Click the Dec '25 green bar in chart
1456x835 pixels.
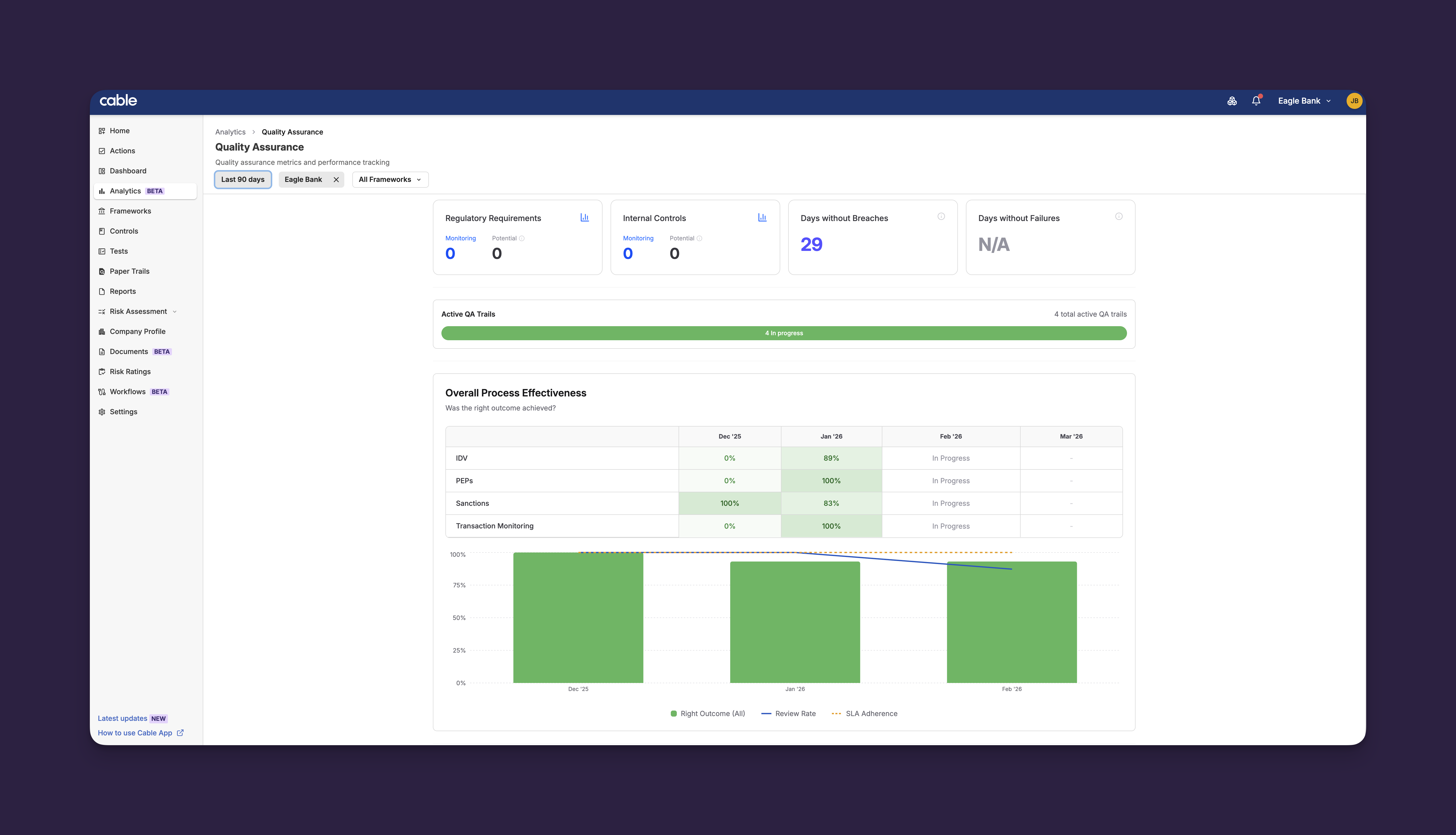[x=578, y=618]
